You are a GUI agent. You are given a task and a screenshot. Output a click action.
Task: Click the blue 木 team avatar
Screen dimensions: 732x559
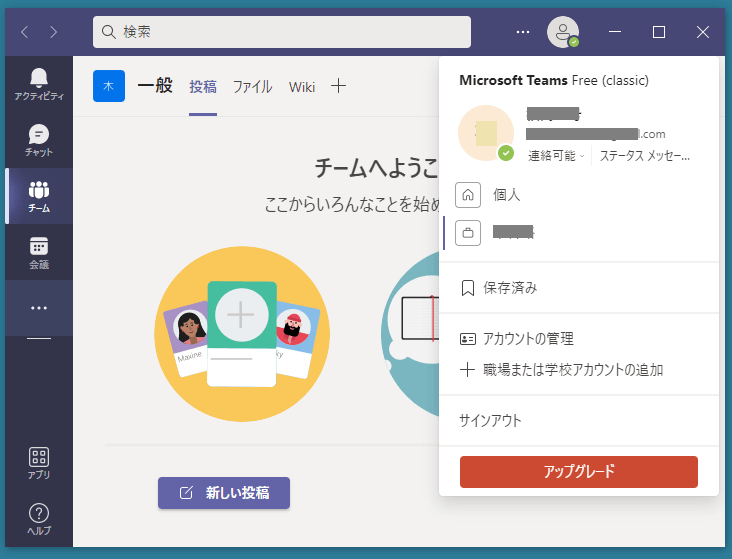[x=109, y=86]
